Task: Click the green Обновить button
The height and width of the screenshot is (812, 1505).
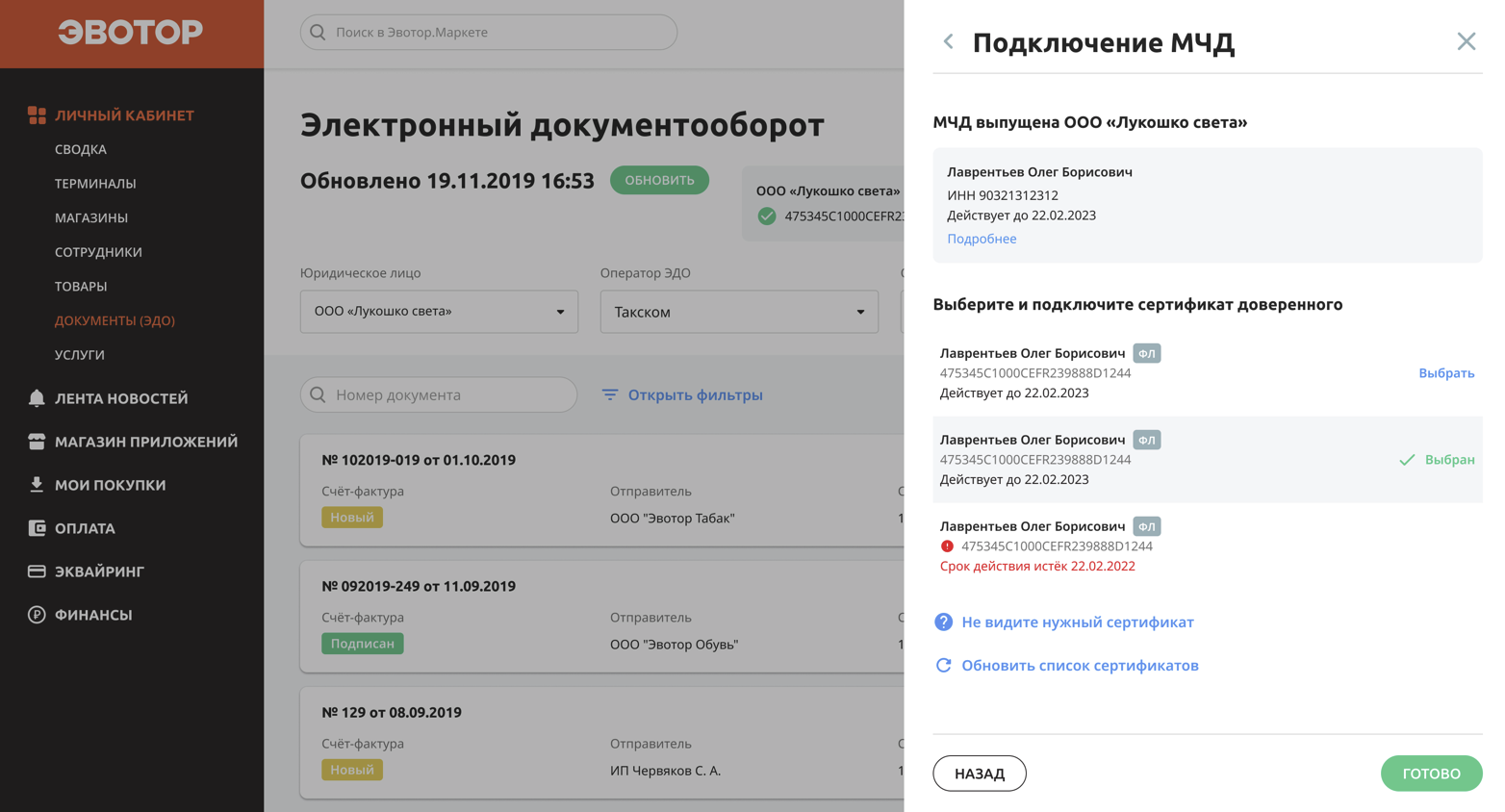Action: (x=659, y=180)
